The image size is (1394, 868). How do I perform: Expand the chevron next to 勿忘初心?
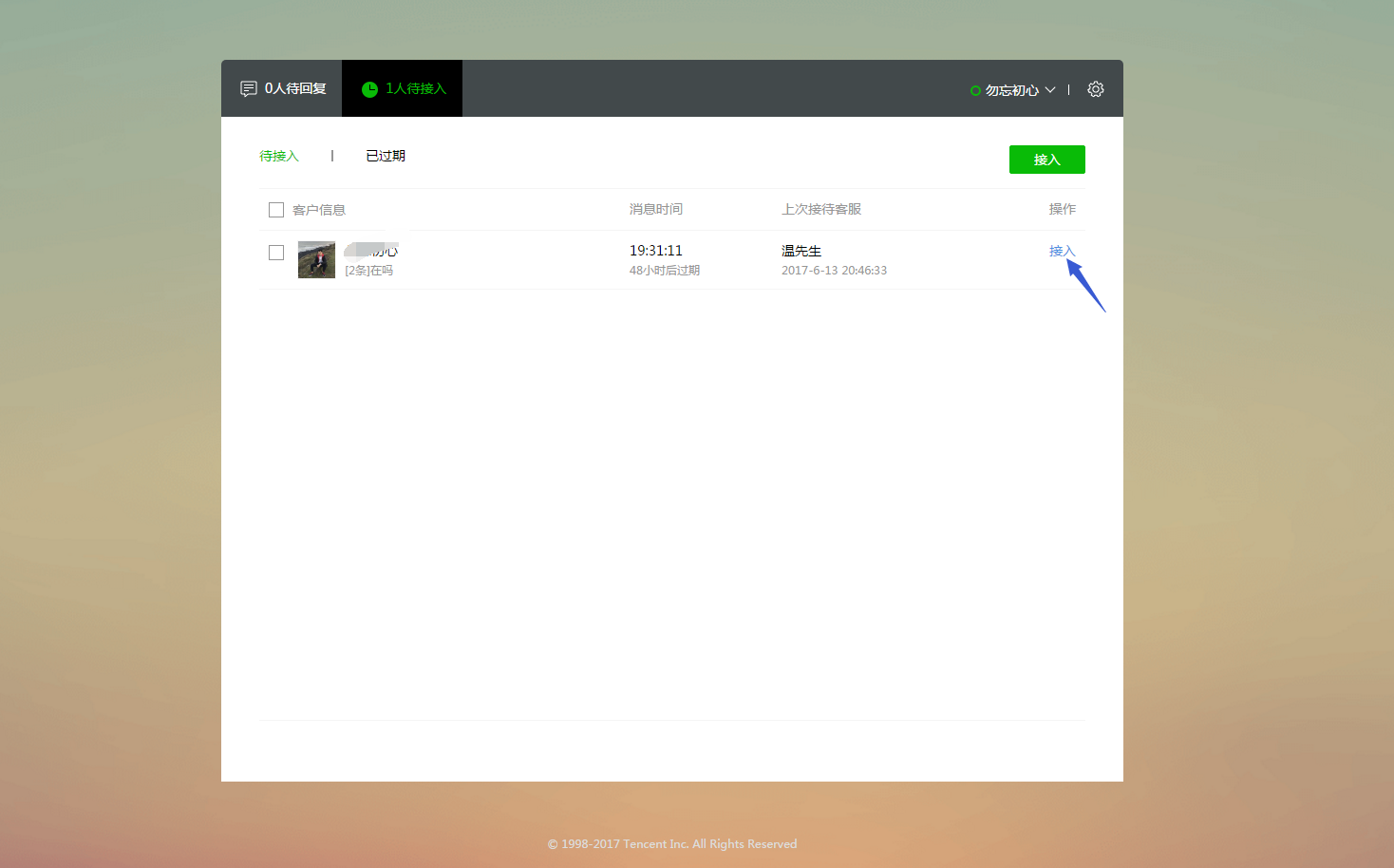point(1050,90)
